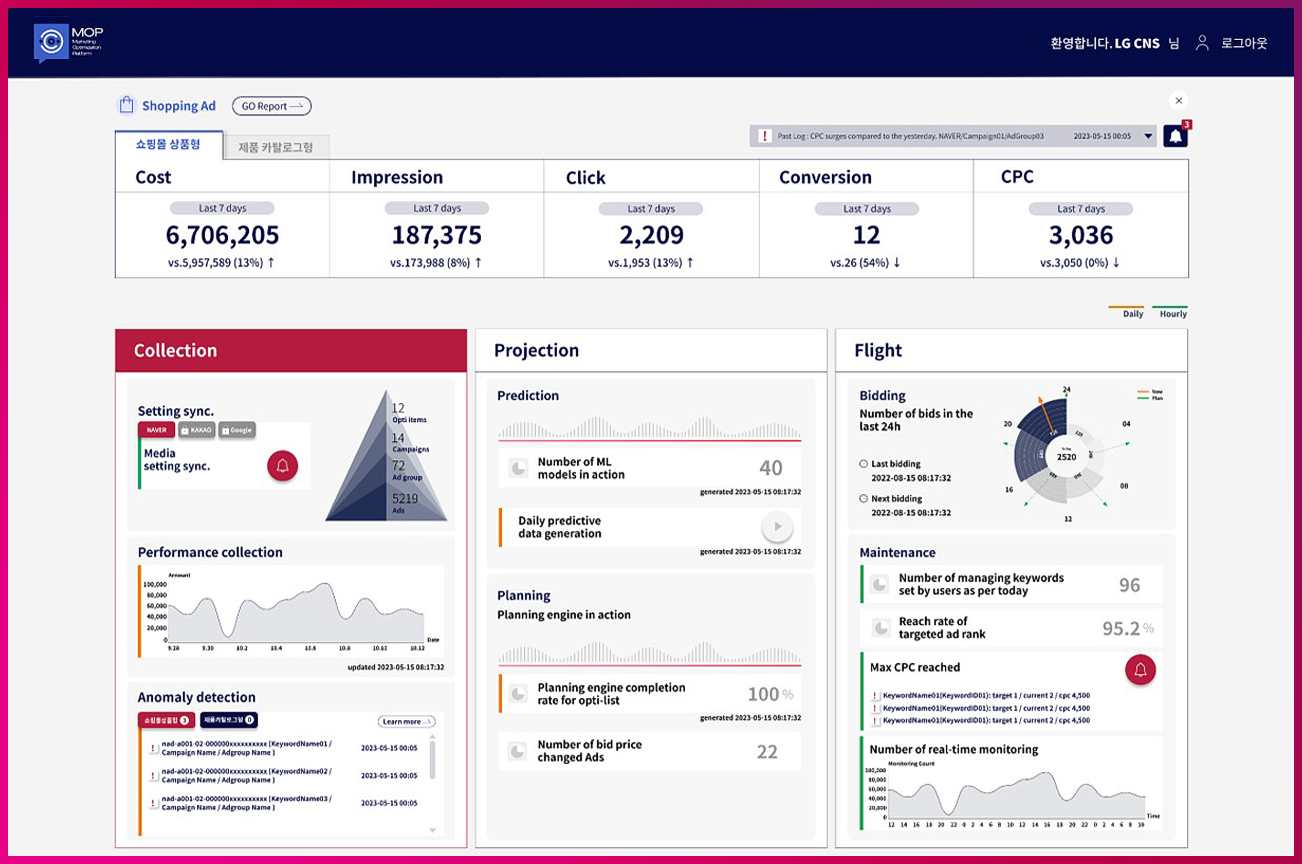Click pie icon beside Reach rate of targeted ad rank
Image resolution: width=1302 pixels, height=864 pixels.
click(881, 628)
